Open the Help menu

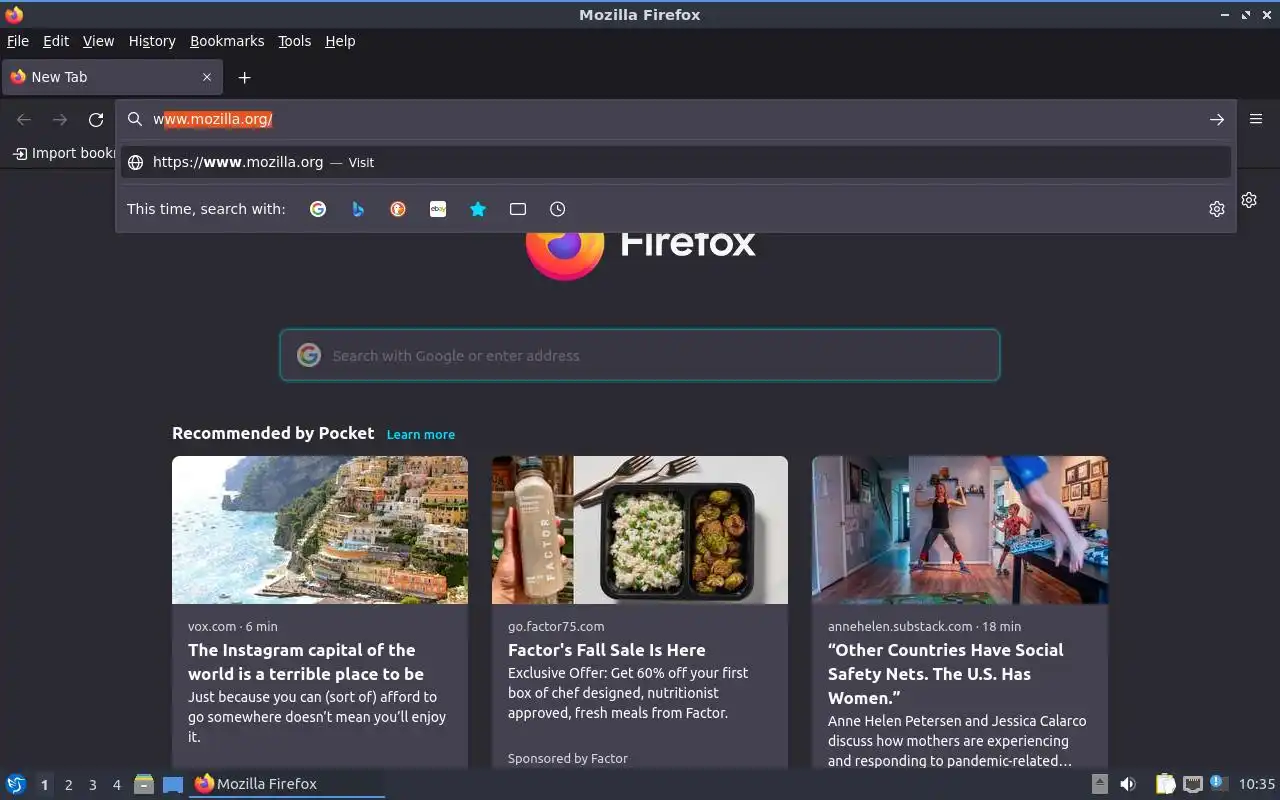[340, 41]
